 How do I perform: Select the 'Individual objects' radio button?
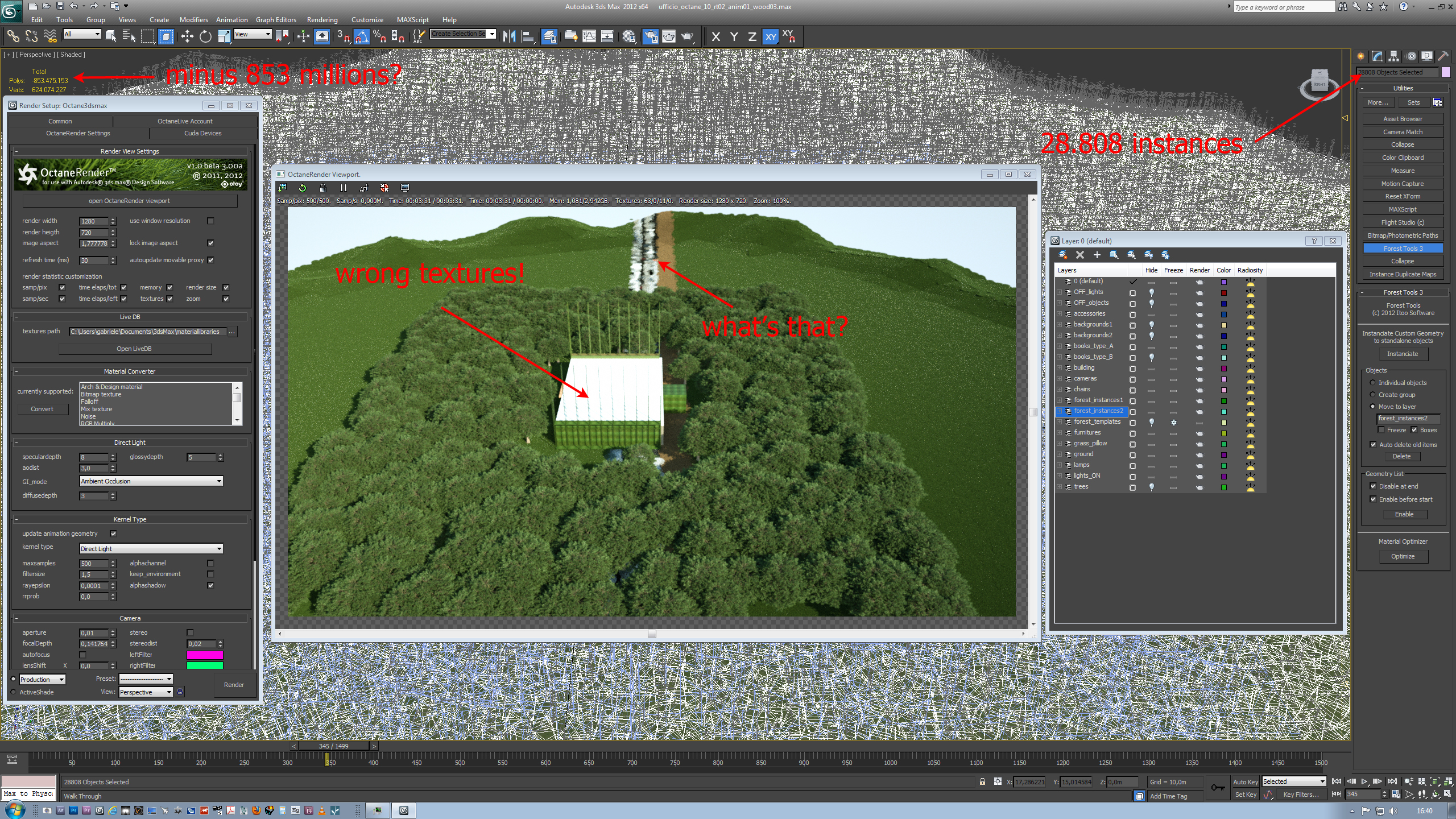coord(1372,383)
